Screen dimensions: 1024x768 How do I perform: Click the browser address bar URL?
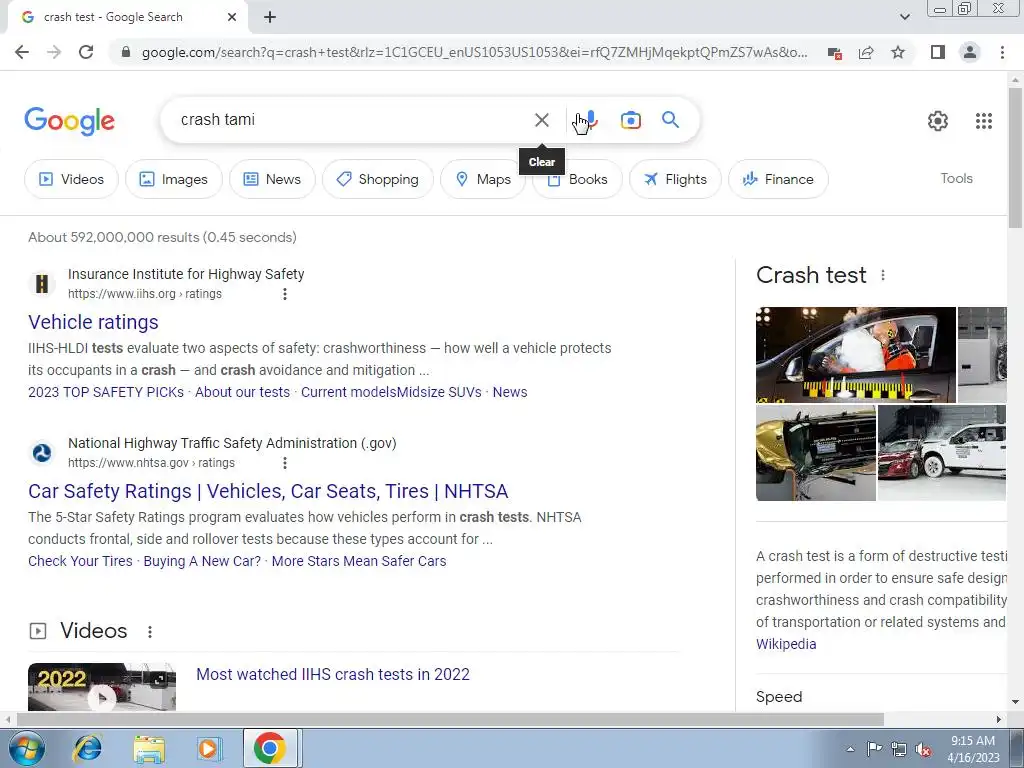(x=475, y=52)
